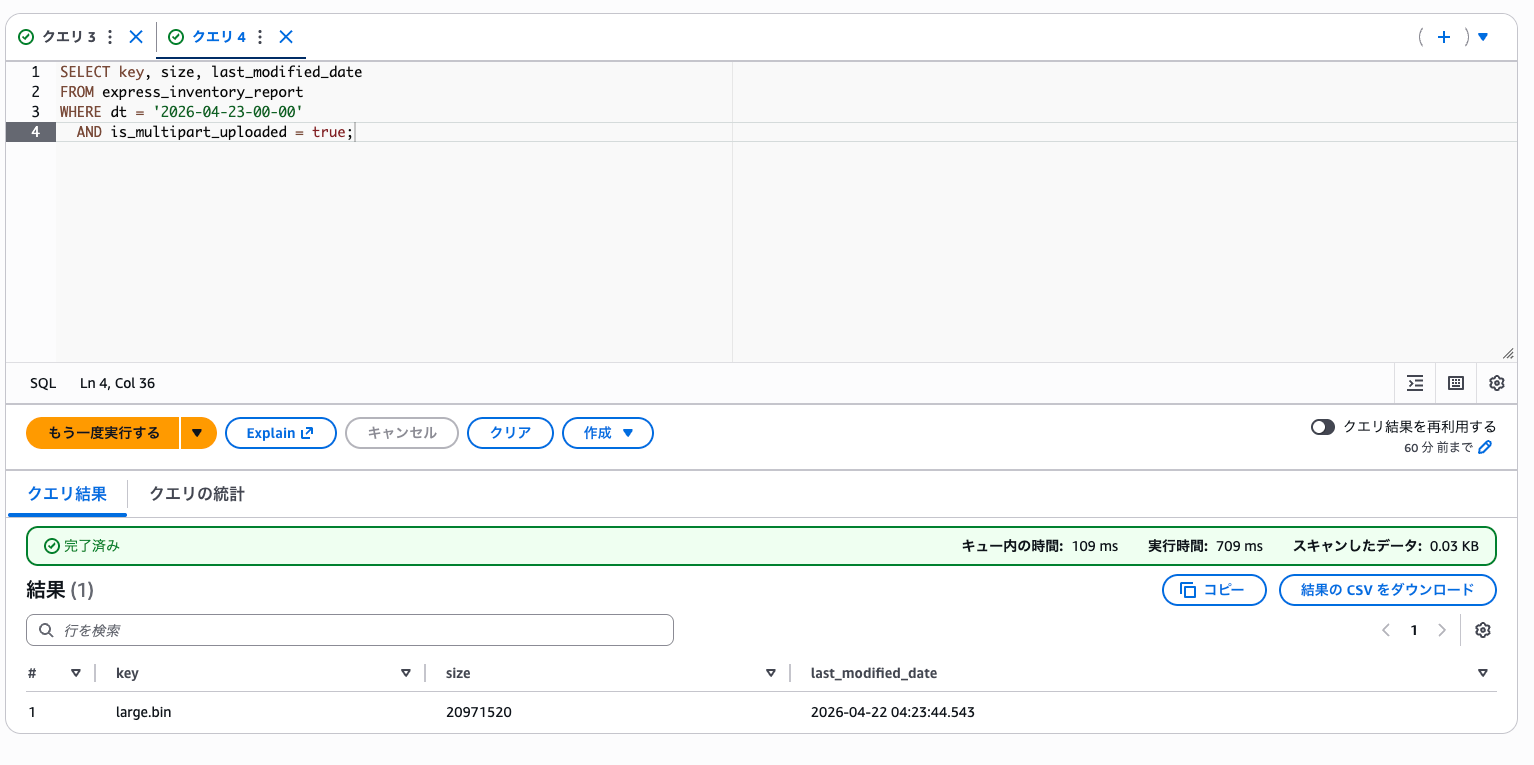Expand the query tabs list dropdown

coord(1483,37)
